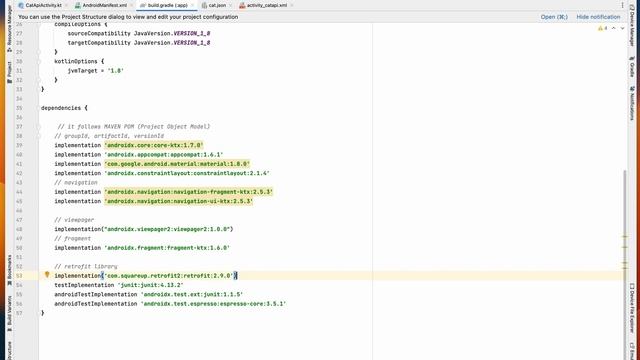The width and height of the screenshot is (640, 360).
Task: Close the activity_catapi.xml tab
Action: (x=292, y=5)
